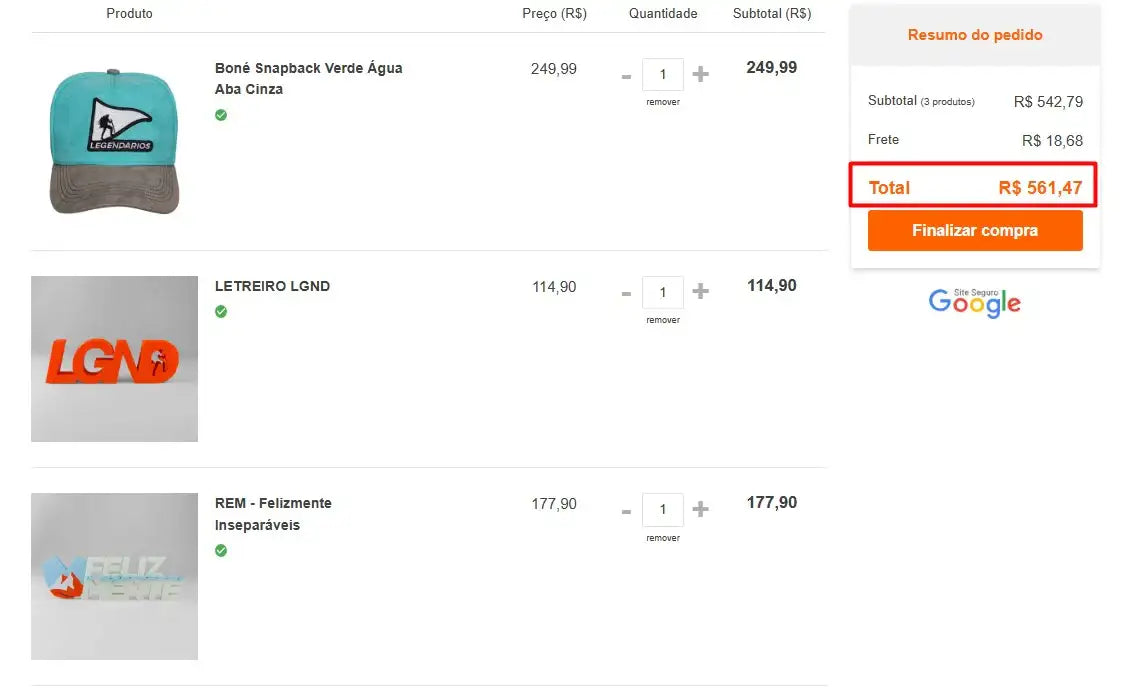
Task: Click remover link for LETREIRO LGND
Action: [x=662, y=320]
